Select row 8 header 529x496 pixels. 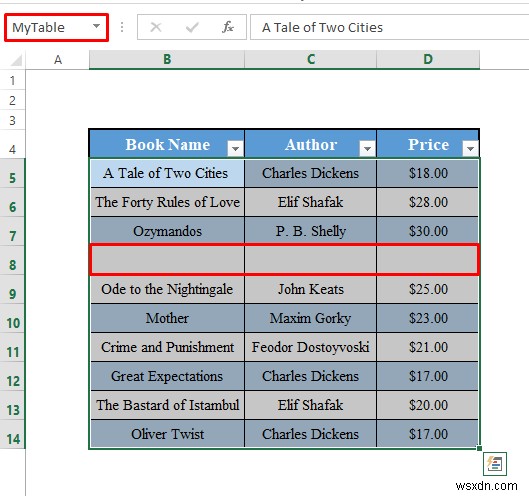pyautogui.click(x=12, y=260)
